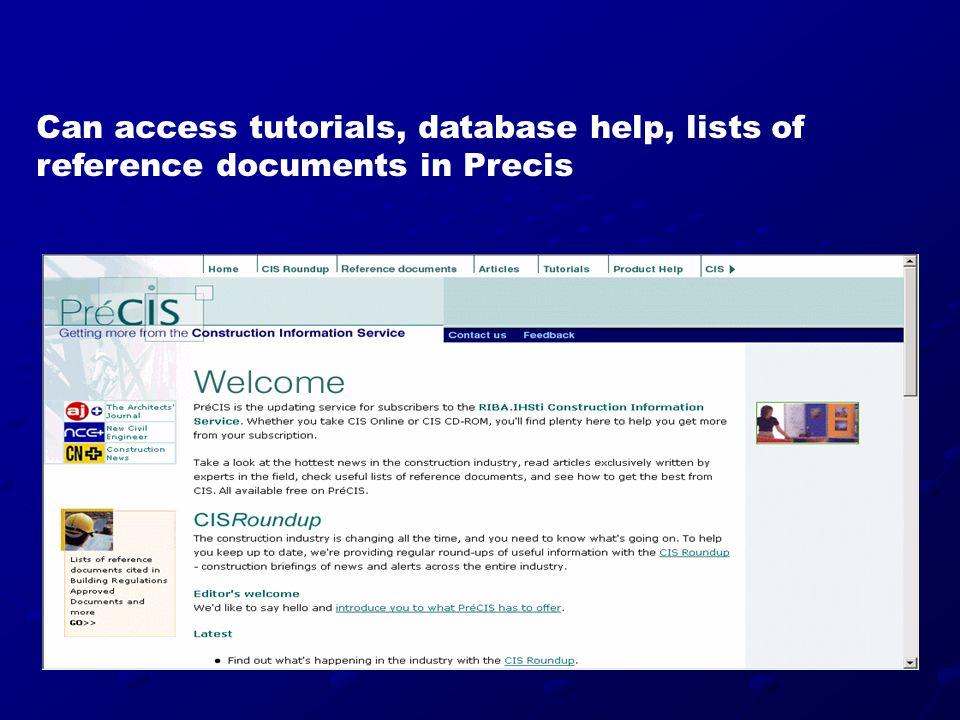The width and height of the screenshot is (960, 720).
Task: Click the Editor's welcome heading
Action: pos(246,594)
